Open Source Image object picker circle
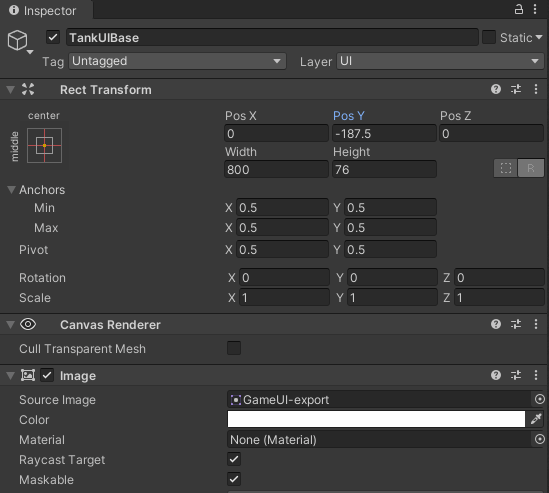 540,399
